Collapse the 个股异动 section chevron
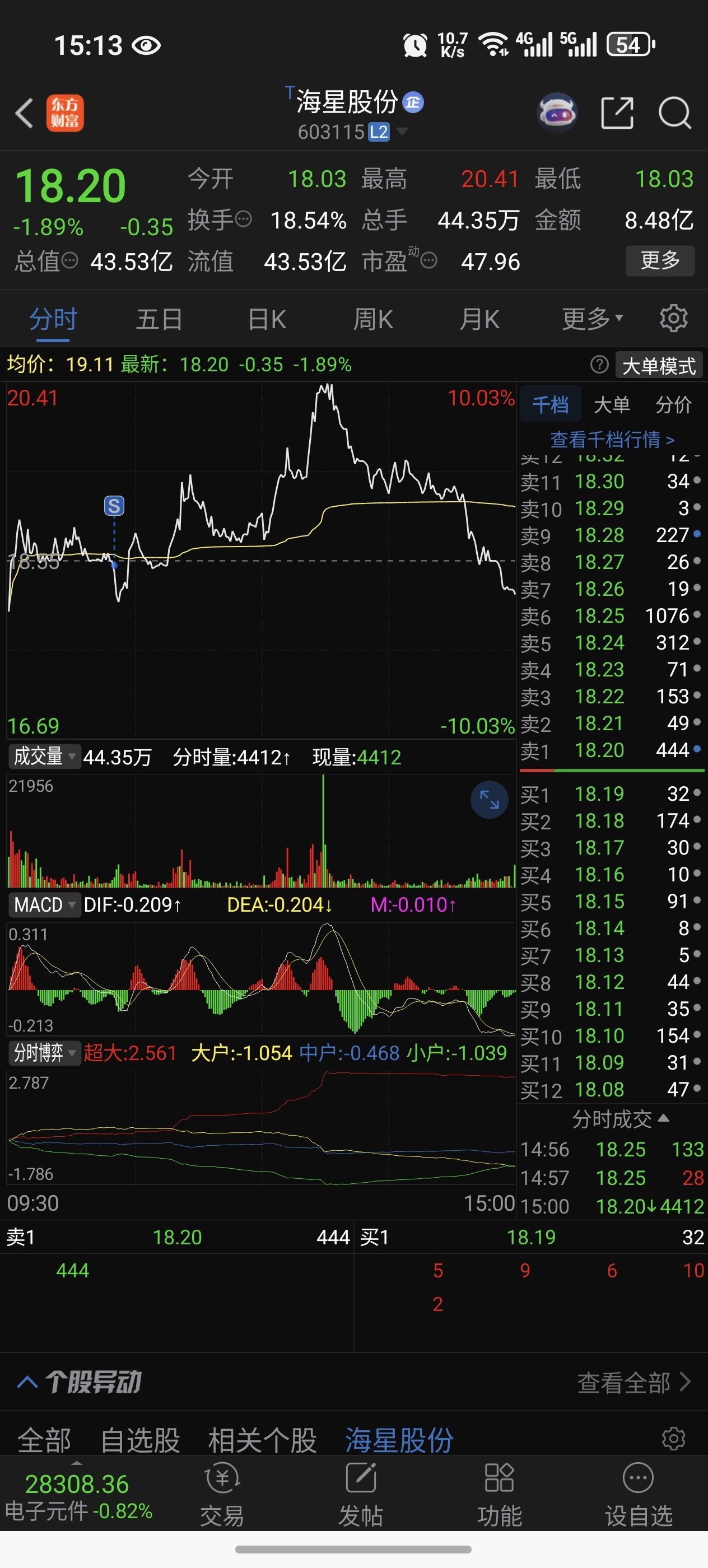The width and height of the screenshot is (708, 1568). 27,1382
